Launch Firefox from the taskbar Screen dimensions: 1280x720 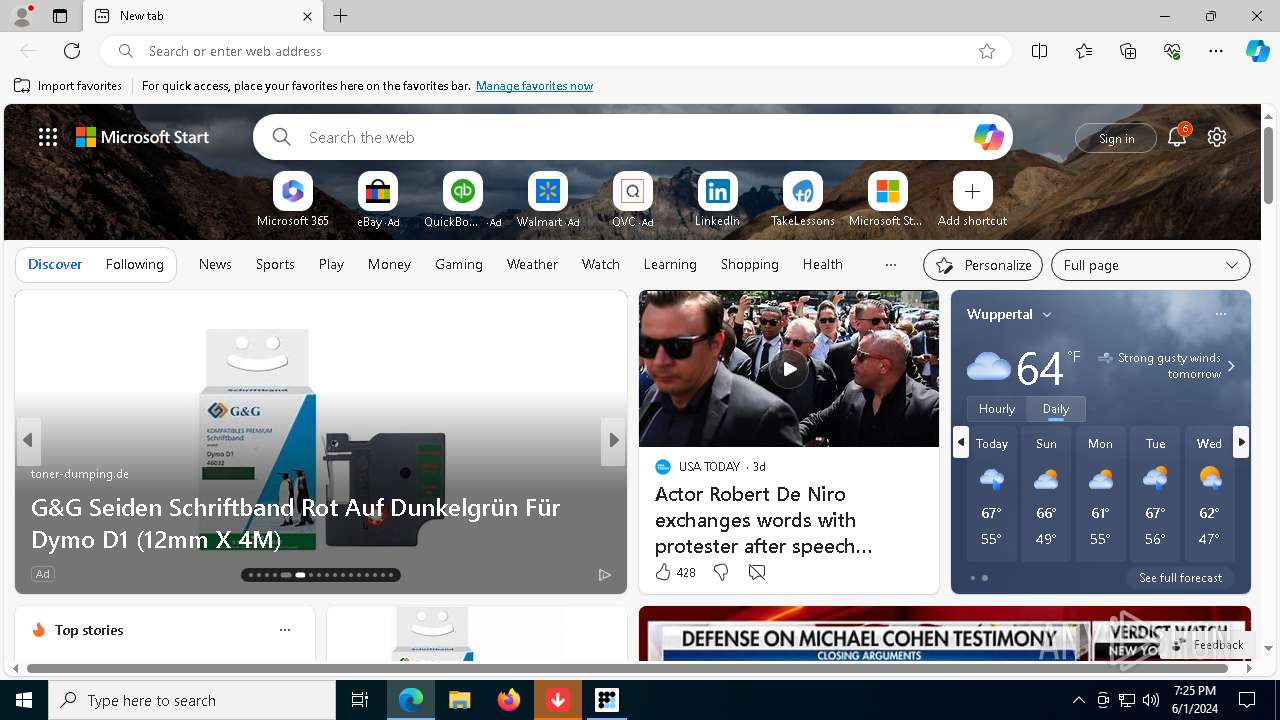(x=508, y=700)
